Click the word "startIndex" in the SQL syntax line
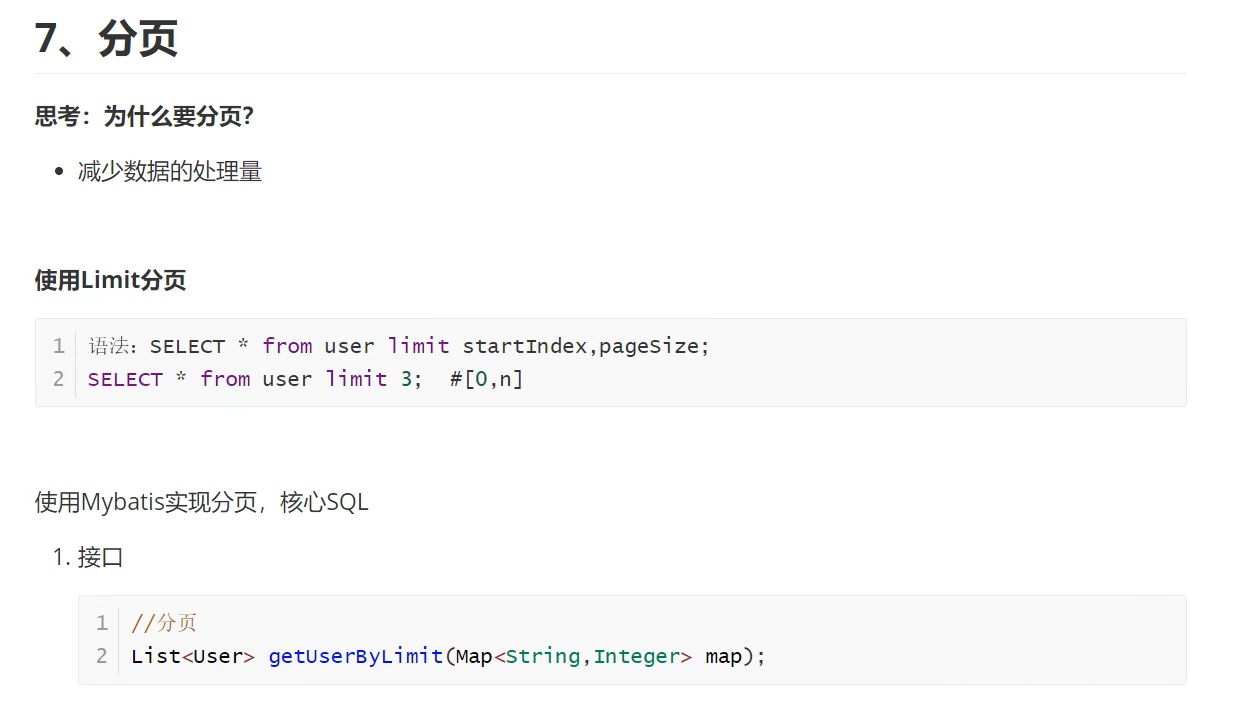This screenshot has height=705, width=1254. click(x=523, y=346)
